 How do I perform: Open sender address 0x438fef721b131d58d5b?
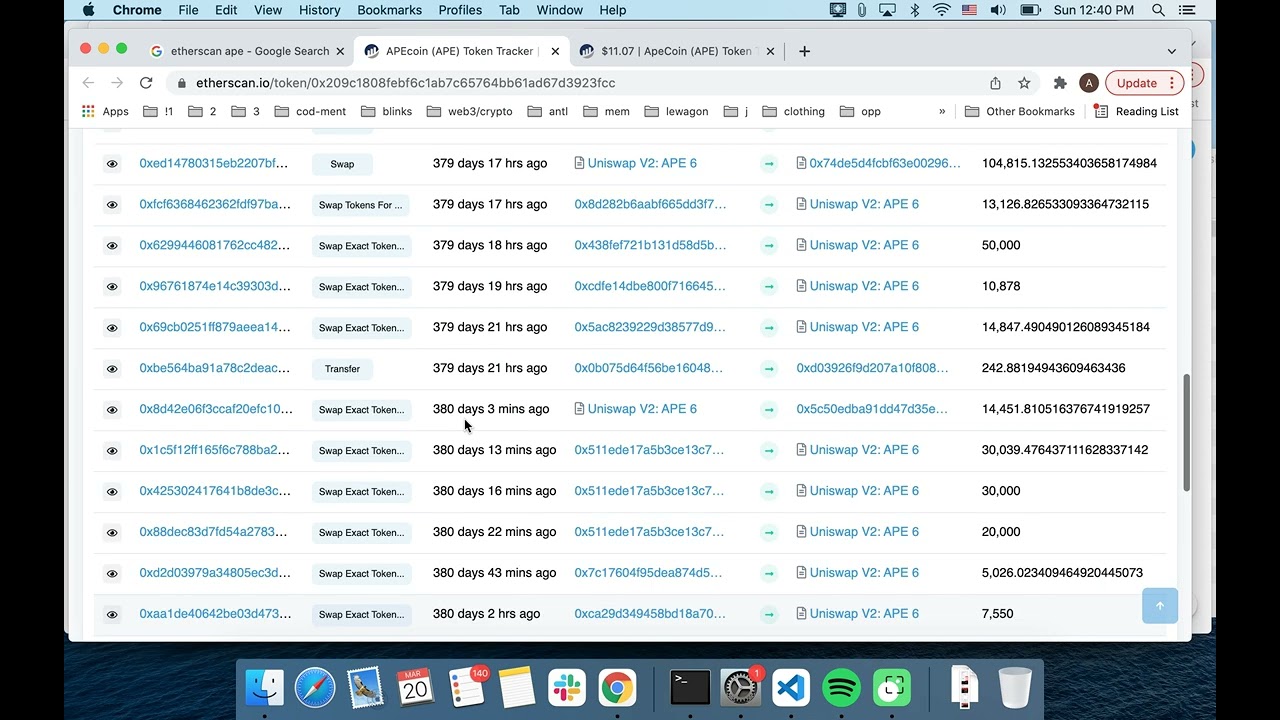coord(650,245)
